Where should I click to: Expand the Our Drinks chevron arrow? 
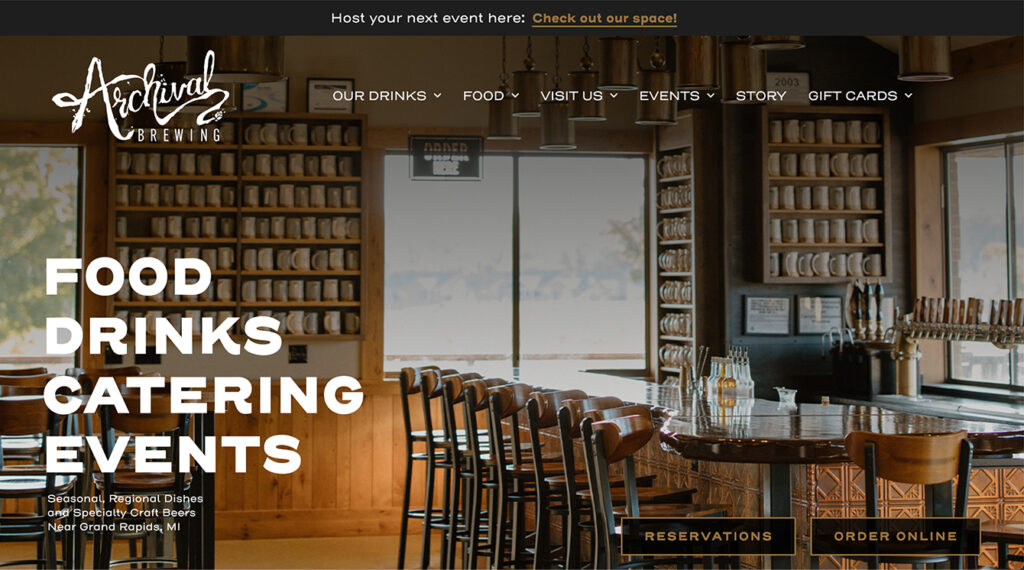[x=438, y=96]
